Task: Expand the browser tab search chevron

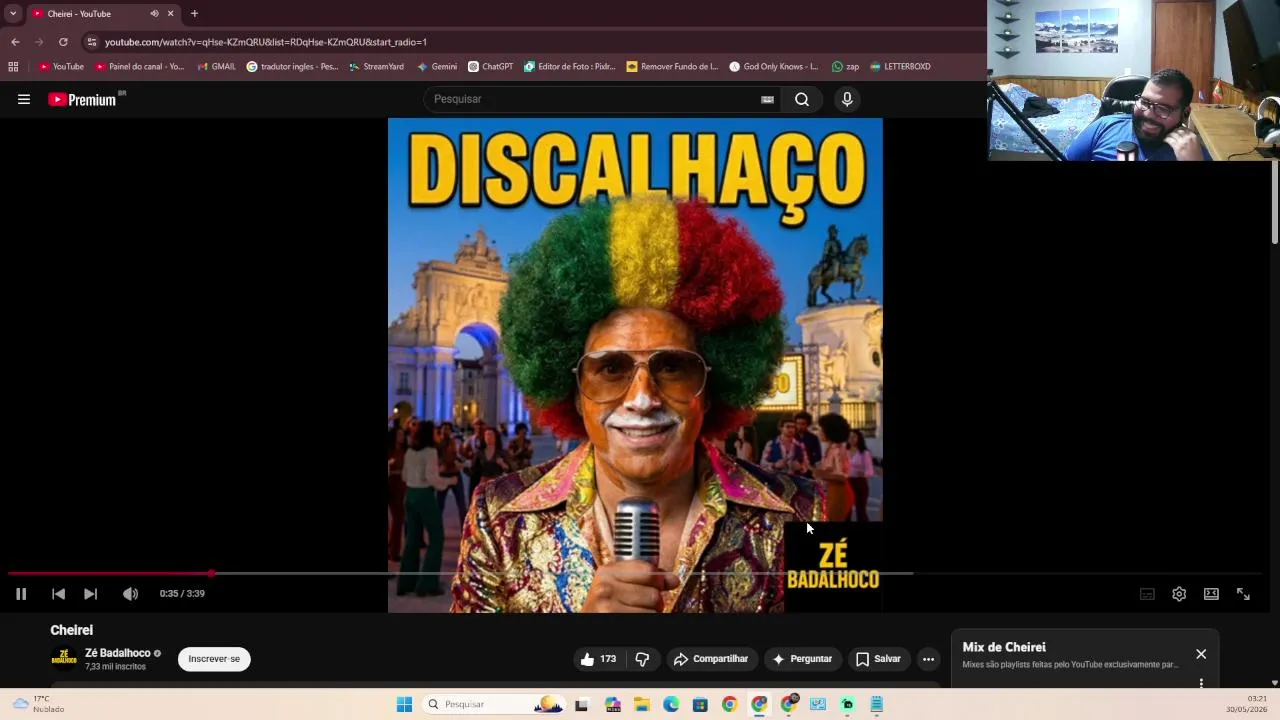Action: pyautogui.click(x=13, y=13)
